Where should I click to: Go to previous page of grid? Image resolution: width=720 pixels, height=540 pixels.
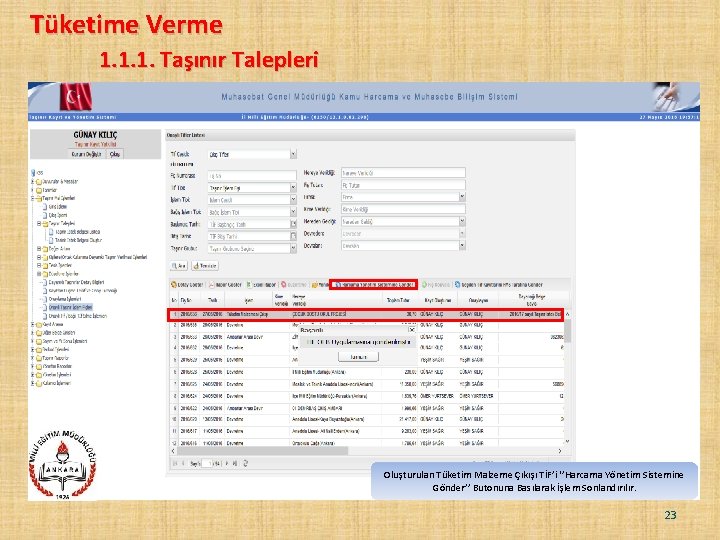coord(183,464)
